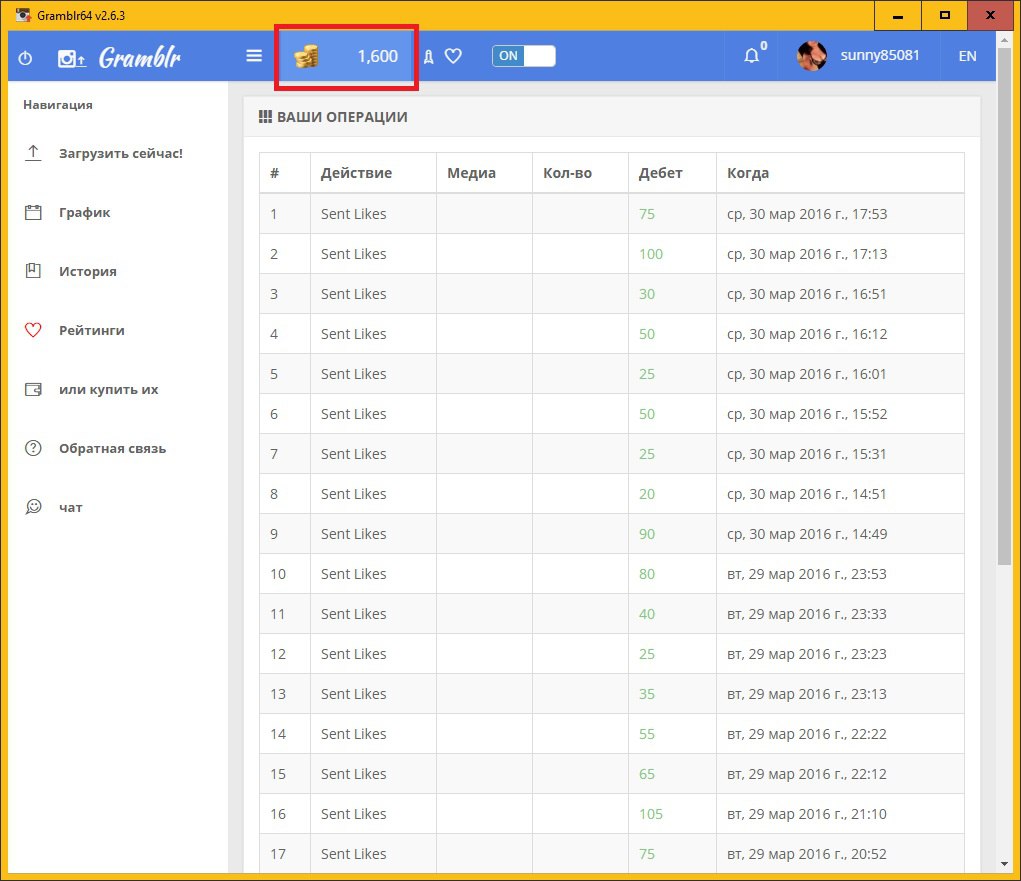The image size is (1021, 881).
Task: Click the date ending 16:51
Action: click(x=807, y=294)
